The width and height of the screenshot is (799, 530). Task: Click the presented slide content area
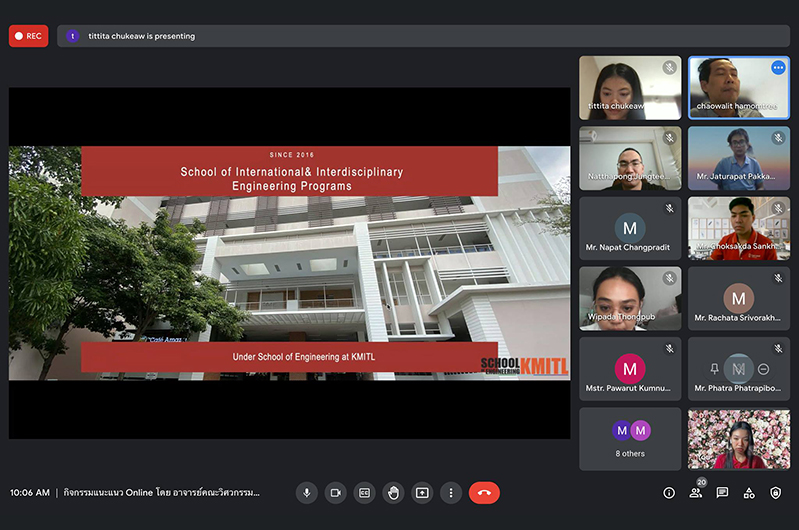[x=289, y=263]
